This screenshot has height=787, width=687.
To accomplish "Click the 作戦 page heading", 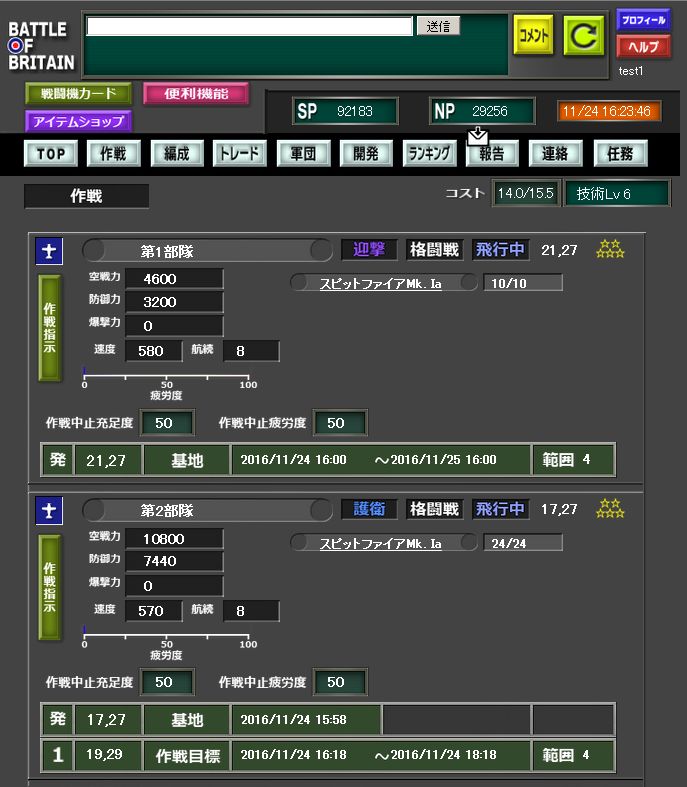I will point(86,196).
